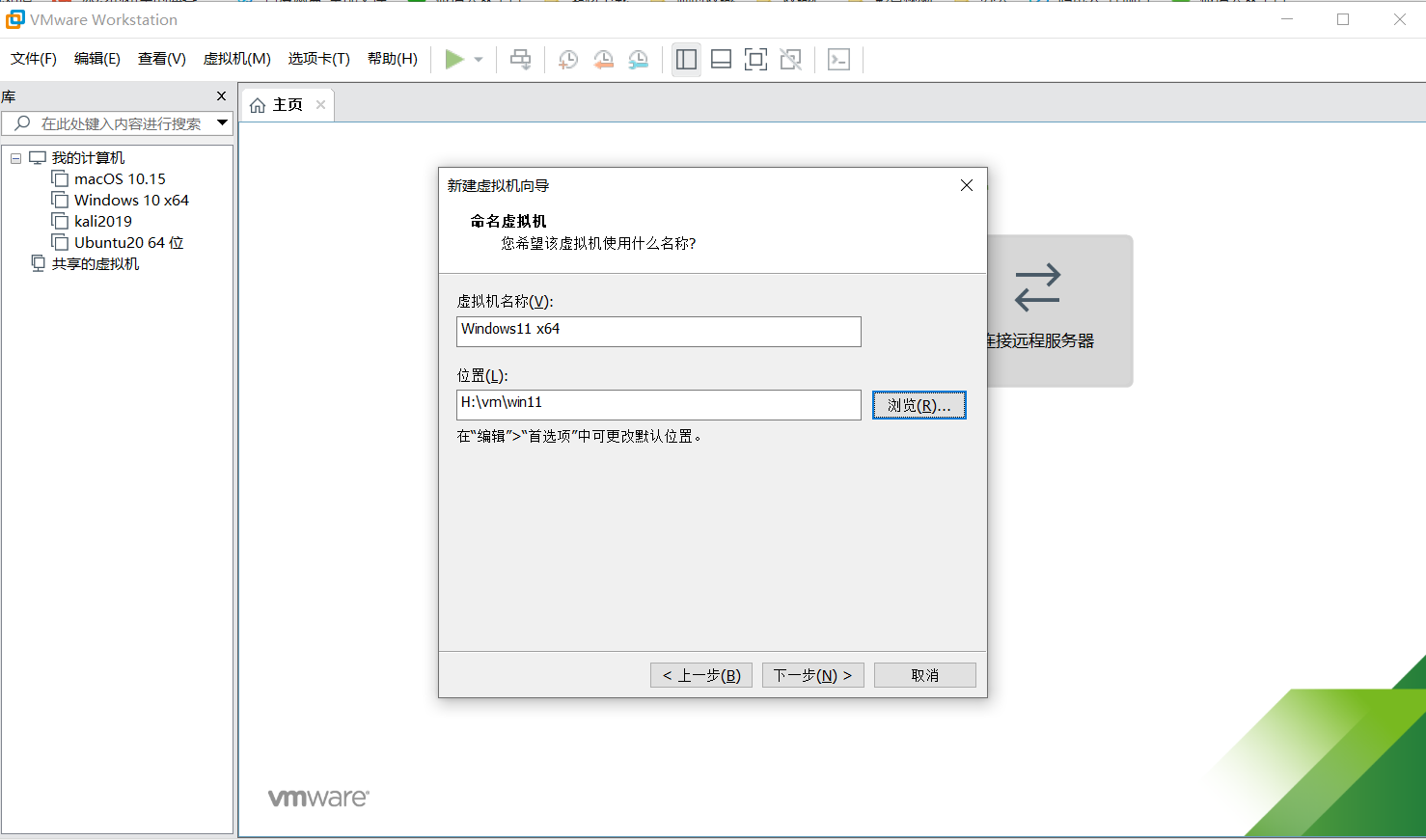The width and height of the screenshot is (1426, 840).
Task: Select the Ubuntu20 64 位 virtual machine
Action: pos(129,243)
